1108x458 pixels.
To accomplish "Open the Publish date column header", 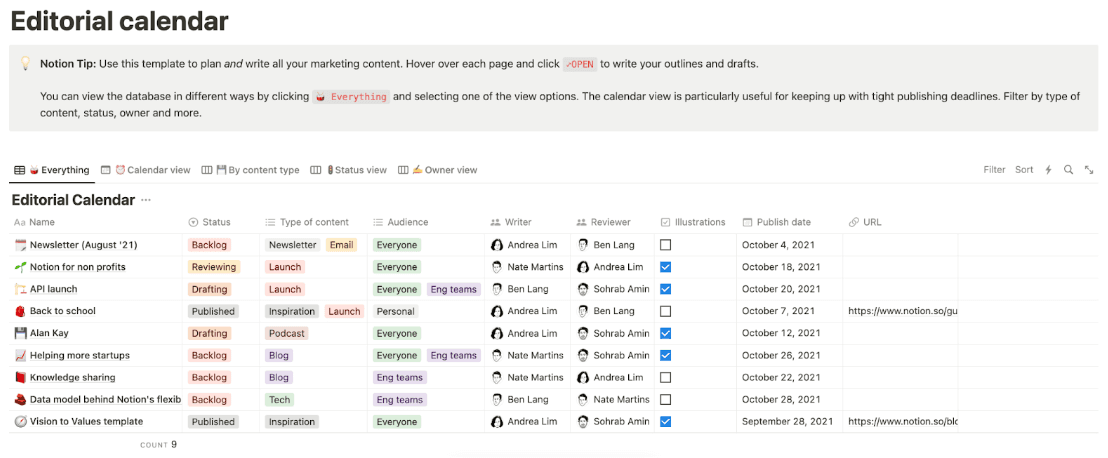I will click(x=783, y=222).
